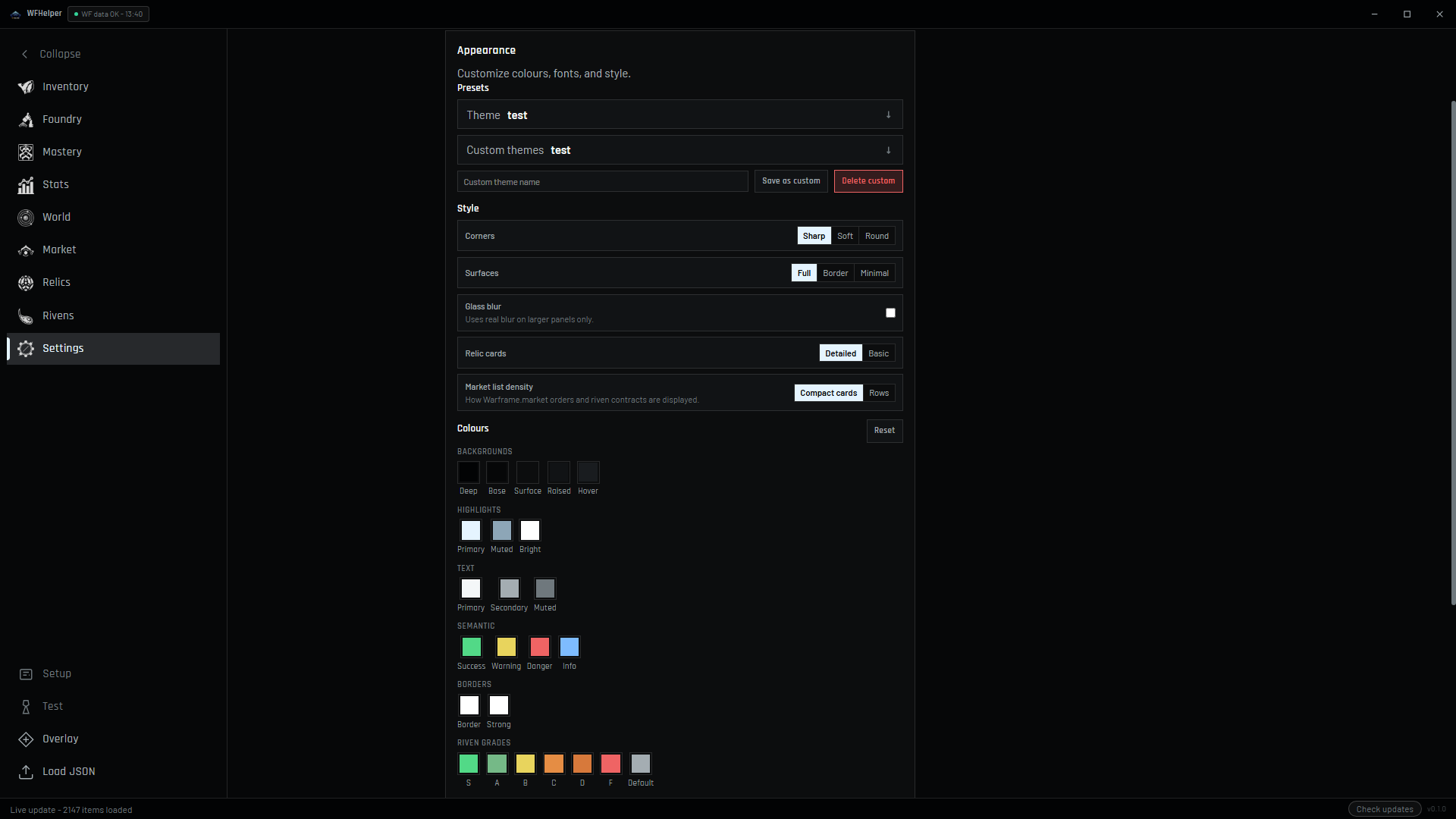Go to the Foundry section
This screenshot has width=1456, height=819.
pyautogui.click(x=113, y=119)
